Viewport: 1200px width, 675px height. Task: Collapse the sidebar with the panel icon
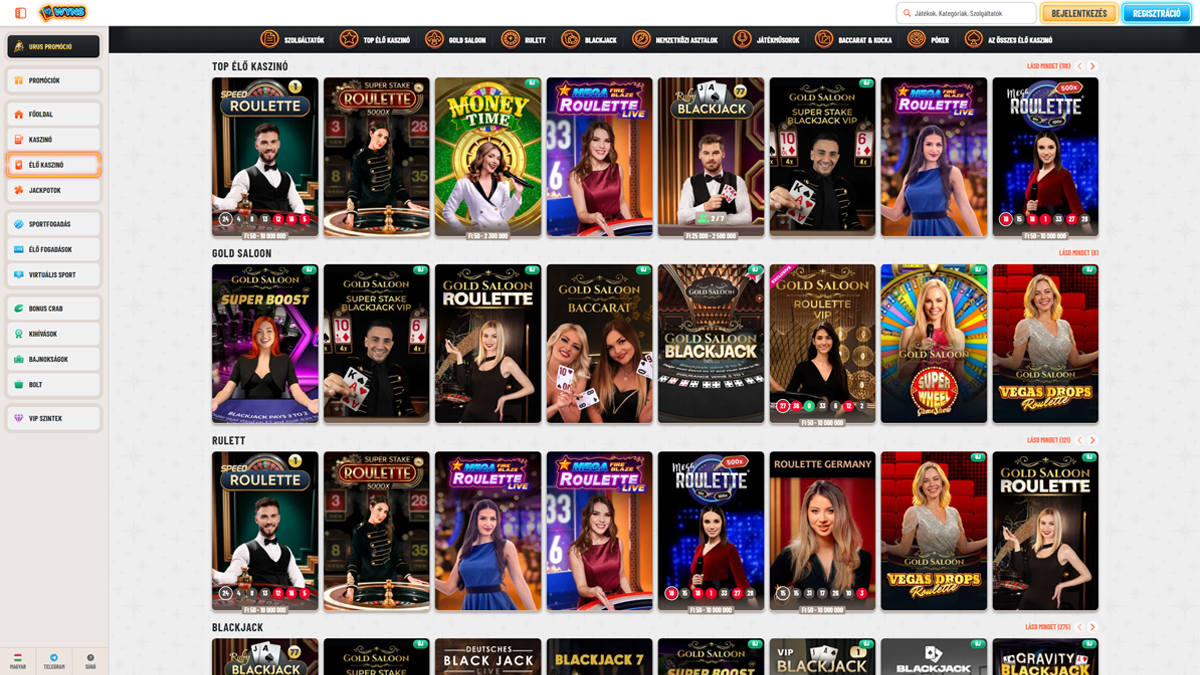pos(21,13)
